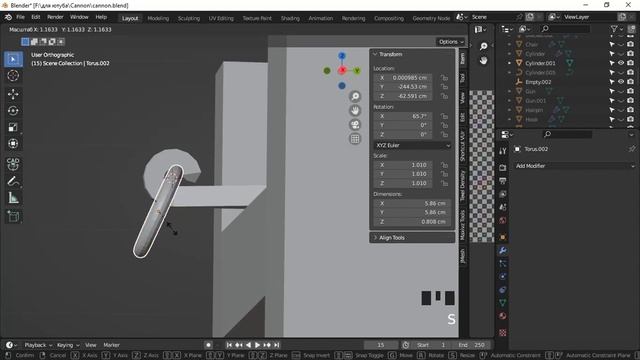Image resolution: width=640 pixels, height=360 pixels.
Task: Open the Render menu
Action: click(x=55, y=17)
